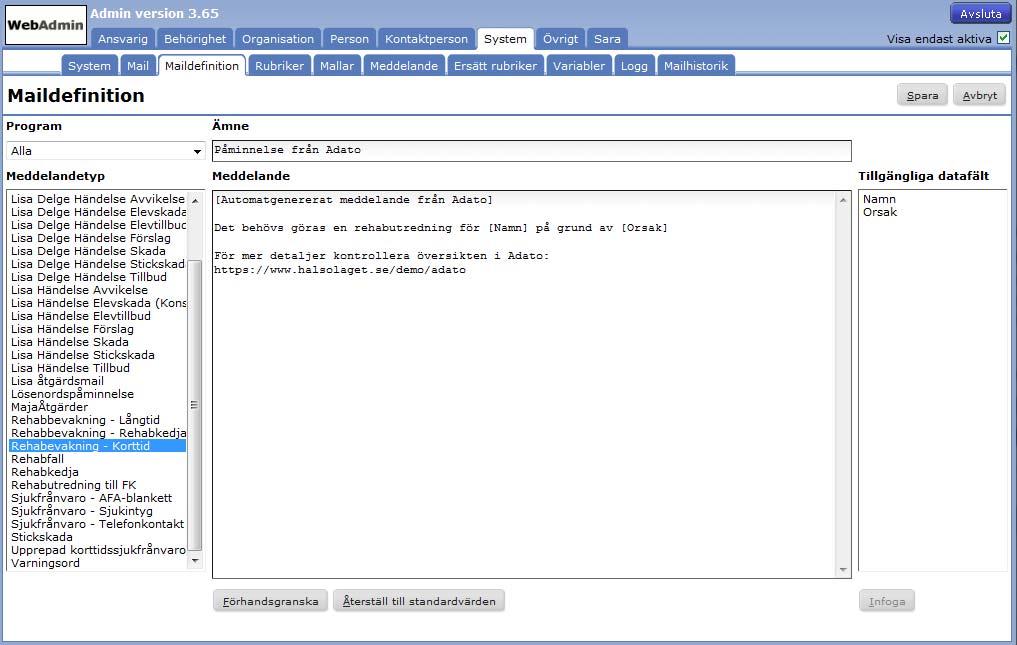This screenshot has width=1017, height=645.
Task: Select Rehabutredning till FK
Action: 98,485
